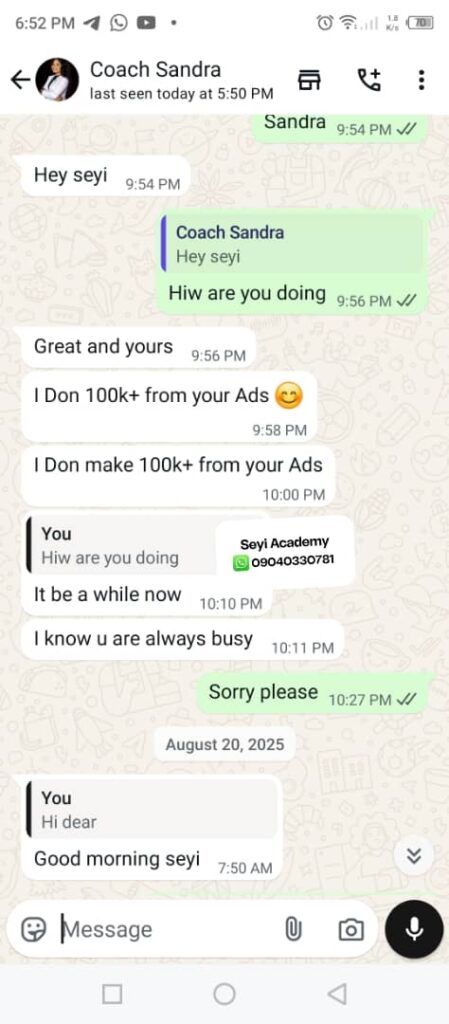The width and height of the screenshot is (449, 1024).
Task: Select the 'Sorry please' message bubble
Action: tap(312, 694)
